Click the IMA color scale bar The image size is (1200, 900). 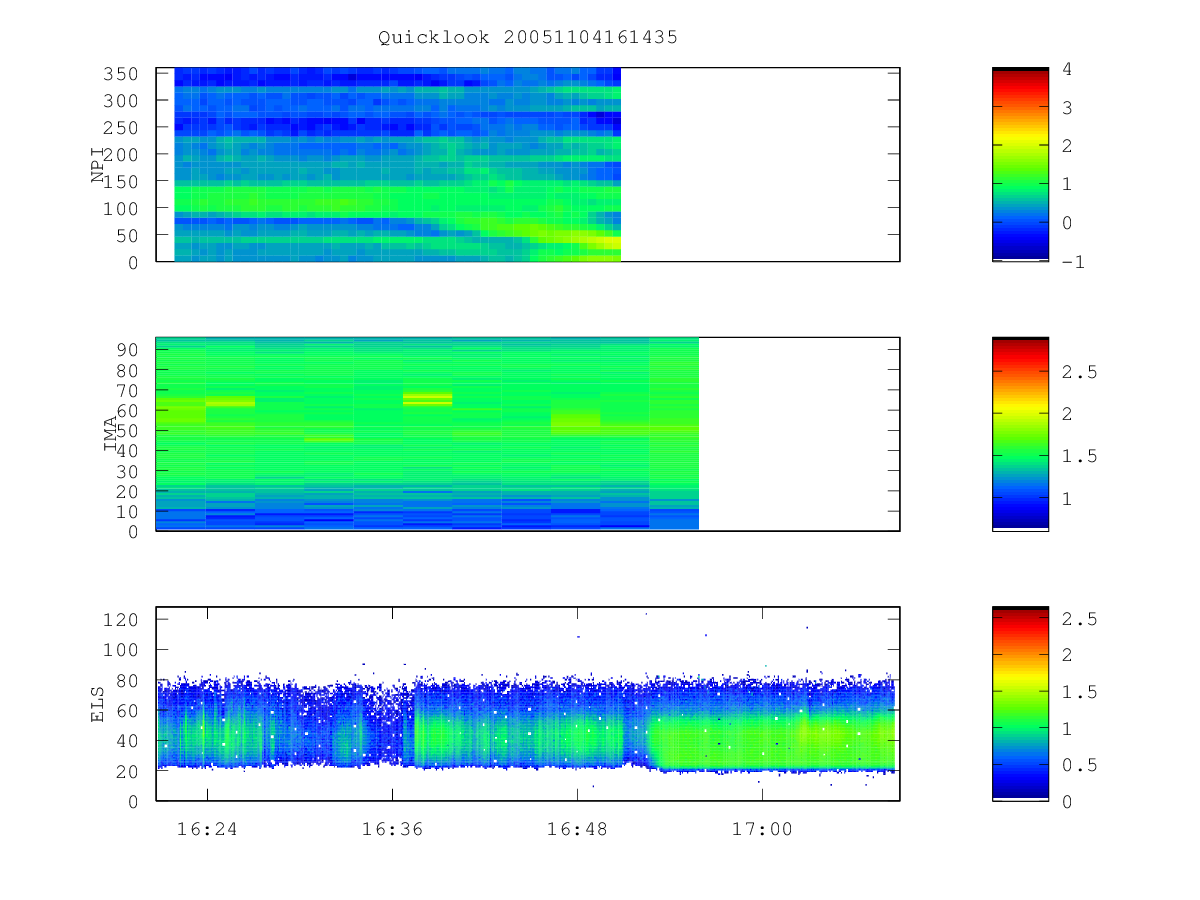[1020, 434]
